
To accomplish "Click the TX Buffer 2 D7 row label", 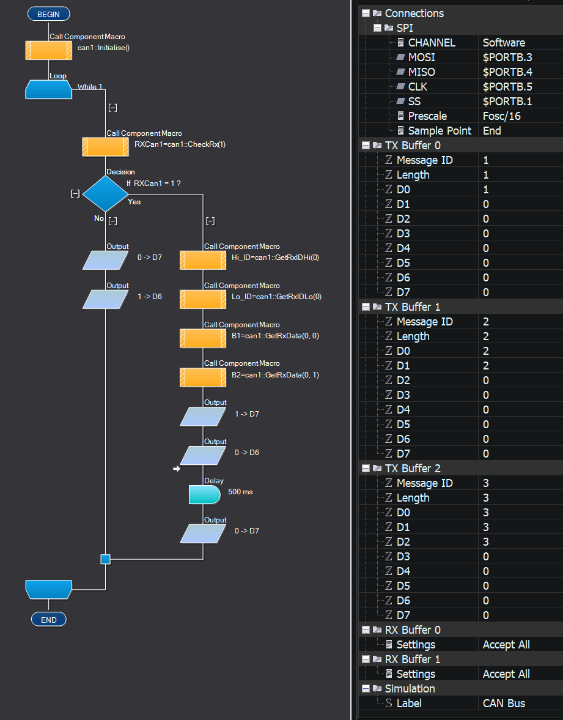I will [x=403, y=615].
